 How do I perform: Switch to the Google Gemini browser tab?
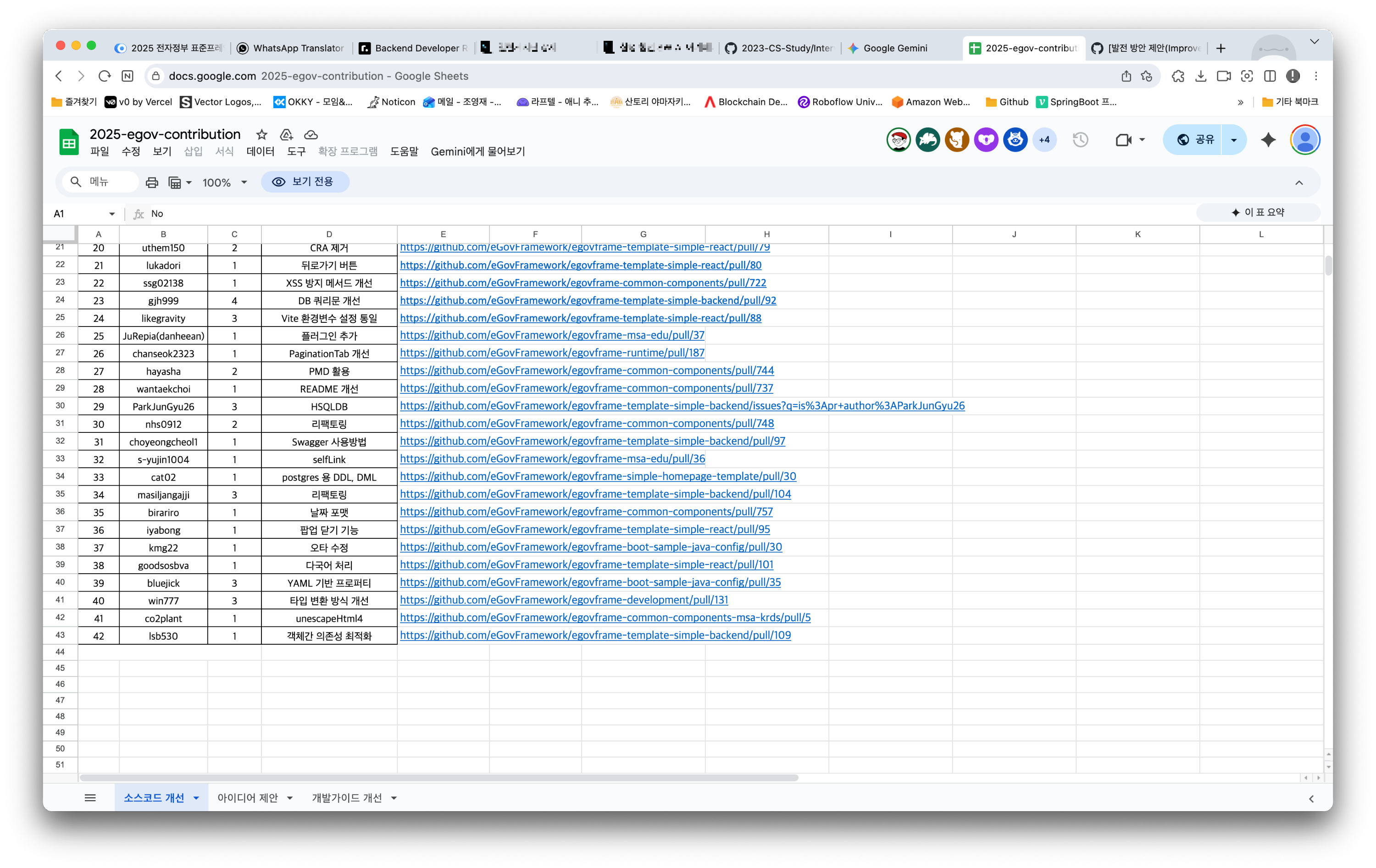tap(894, 48)
